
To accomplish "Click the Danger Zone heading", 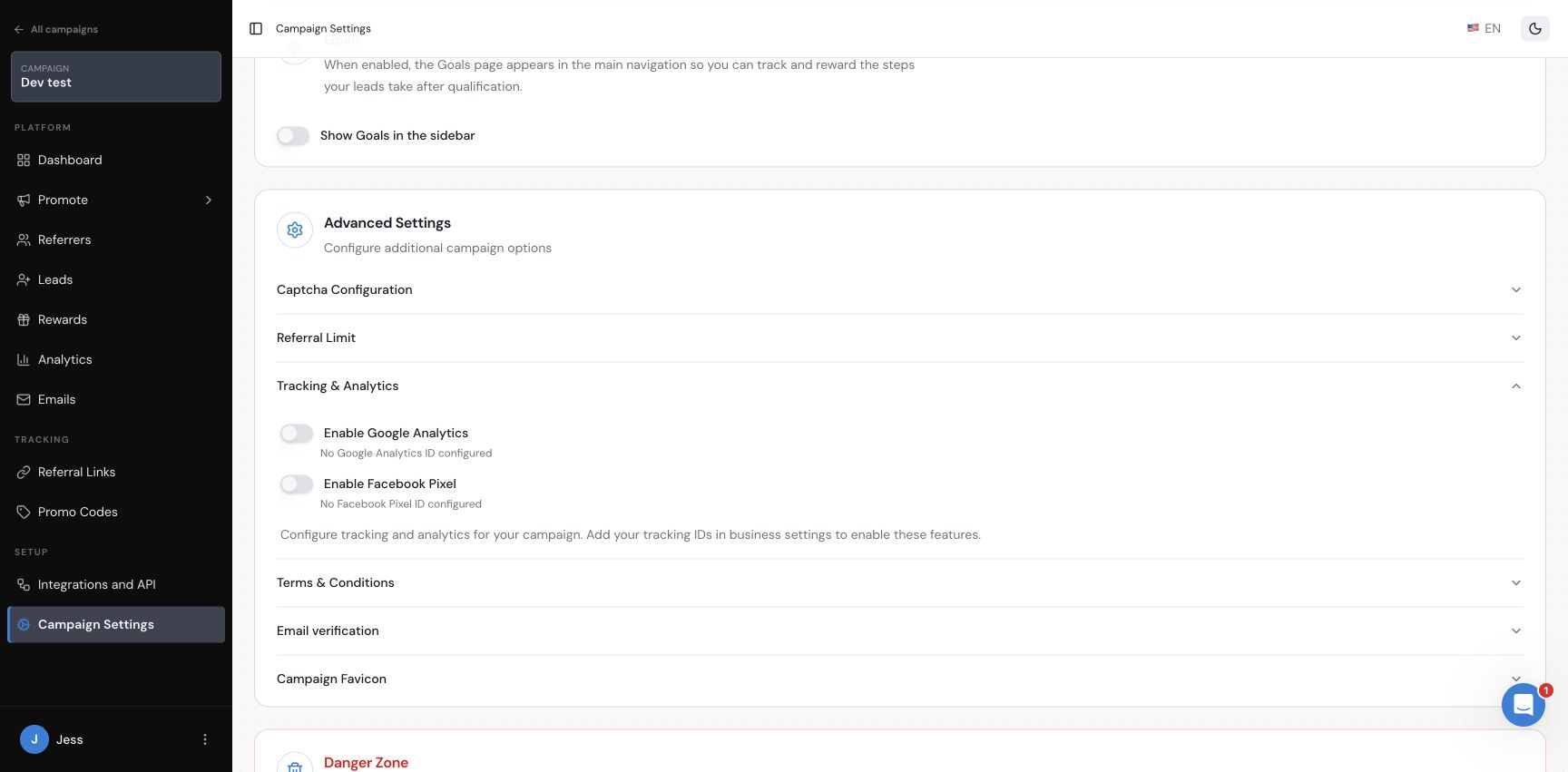I will (366, 762).
